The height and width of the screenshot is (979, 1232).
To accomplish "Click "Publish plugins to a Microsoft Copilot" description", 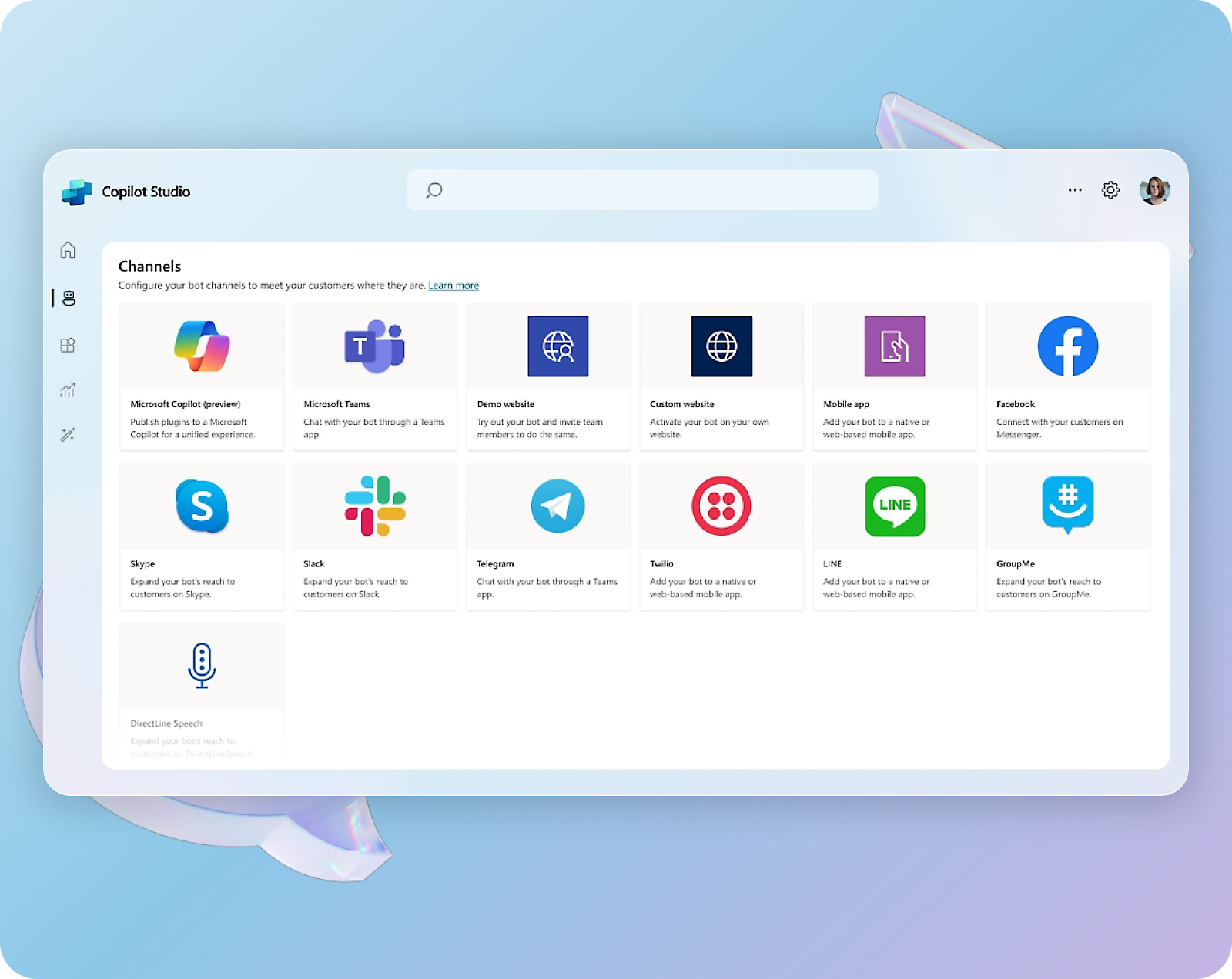I will (x=192, y=428).
